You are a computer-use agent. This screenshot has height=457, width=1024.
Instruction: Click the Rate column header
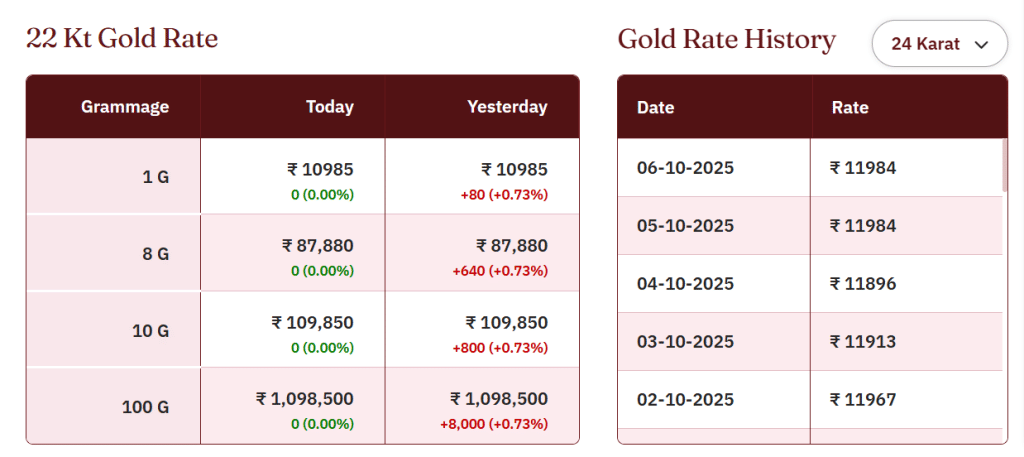point(850,108)
